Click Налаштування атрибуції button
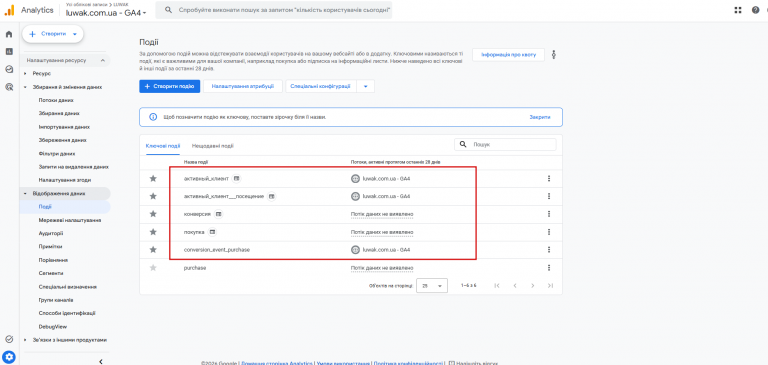768x365 pixels. point(242,86)
